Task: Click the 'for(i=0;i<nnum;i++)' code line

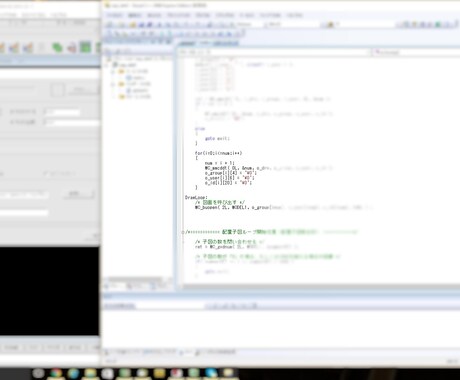Action: click(218, 153)
